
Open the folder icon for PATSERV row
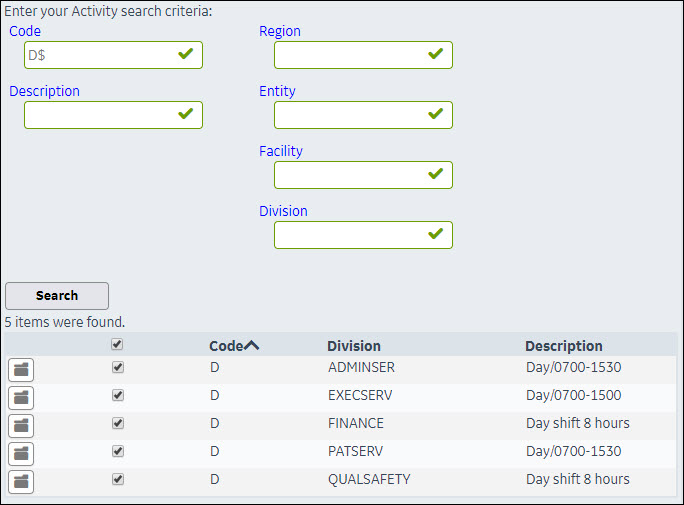coord(21,453)
